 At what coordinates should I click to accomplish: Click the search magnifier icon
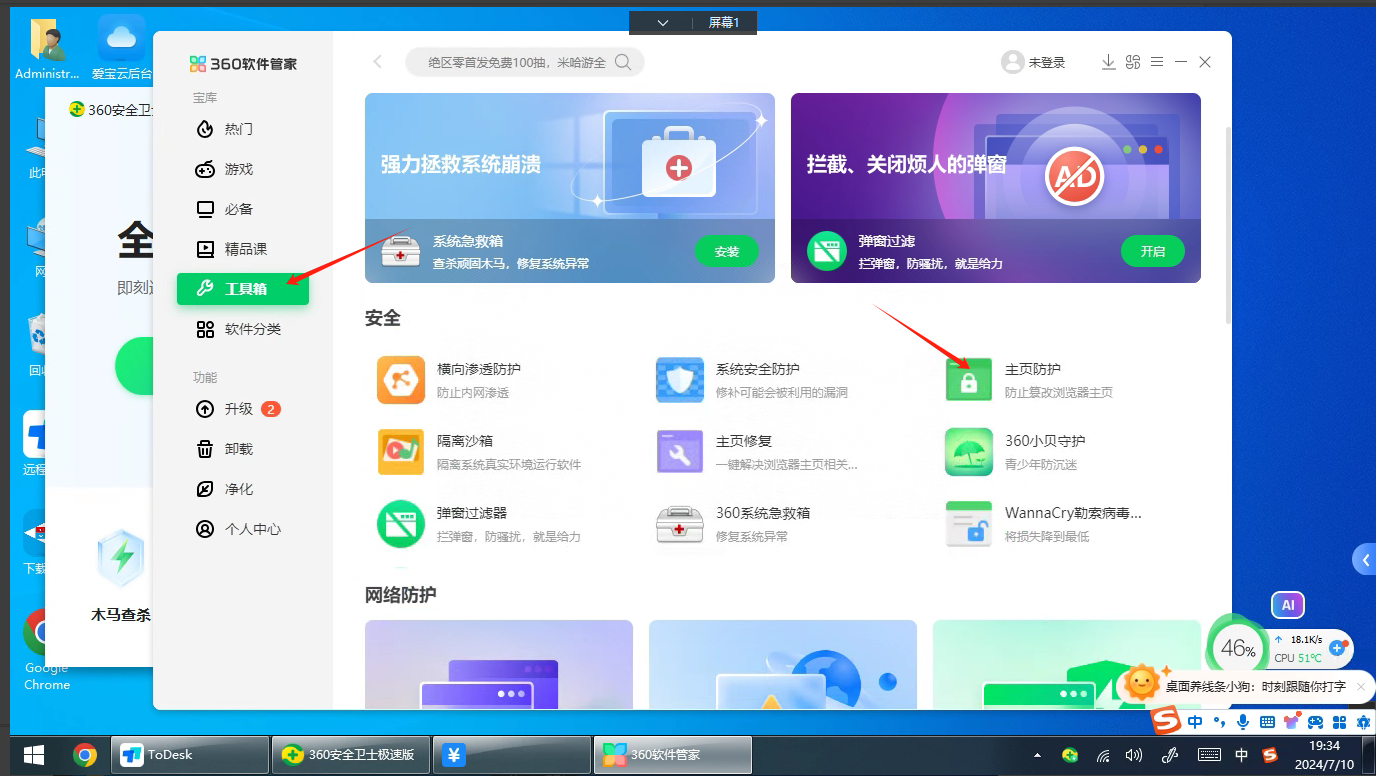coord(623,62)
